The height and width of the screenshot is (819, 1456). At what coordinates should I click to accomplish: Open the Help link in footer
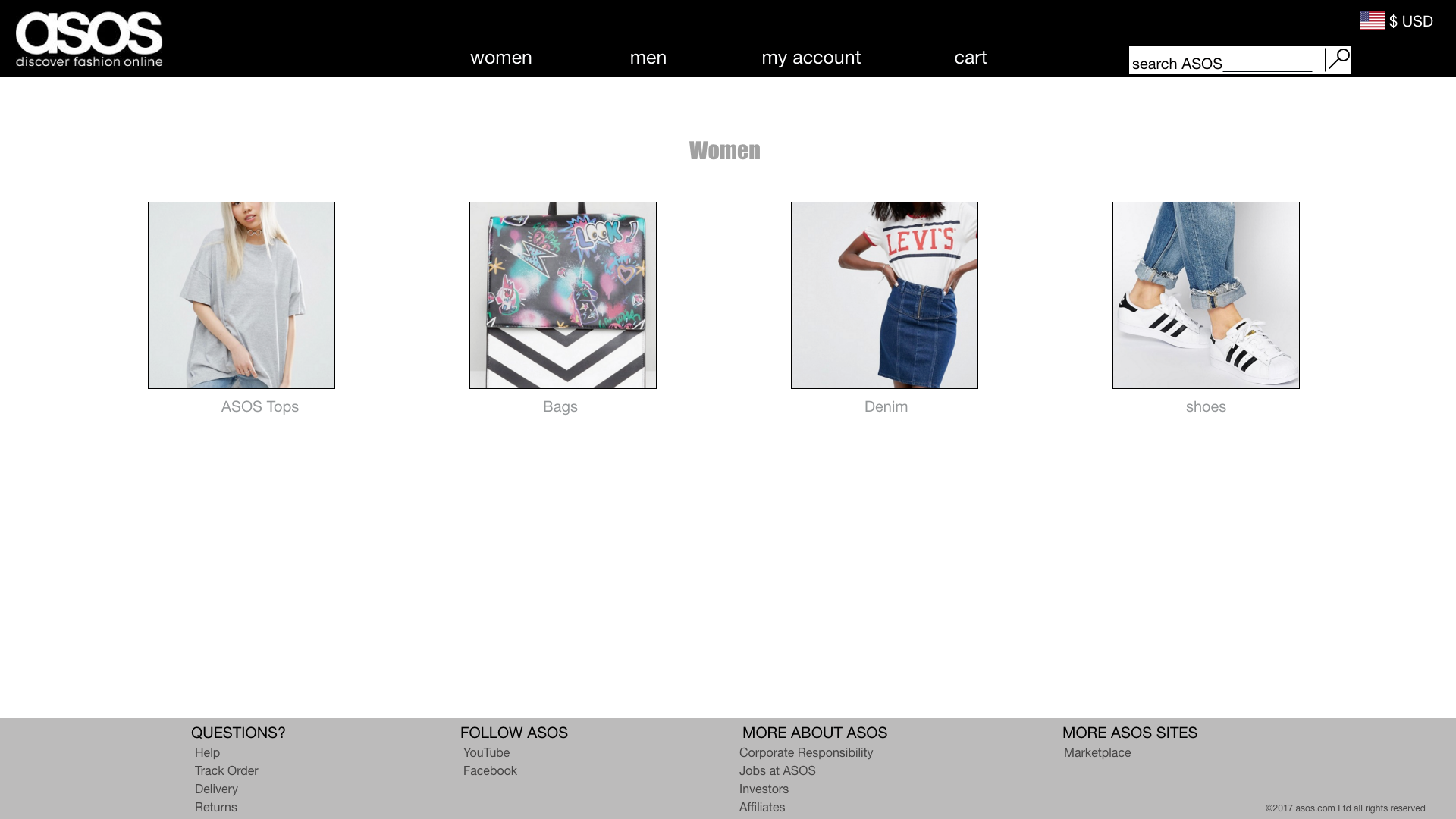click(x=207, y=752)
